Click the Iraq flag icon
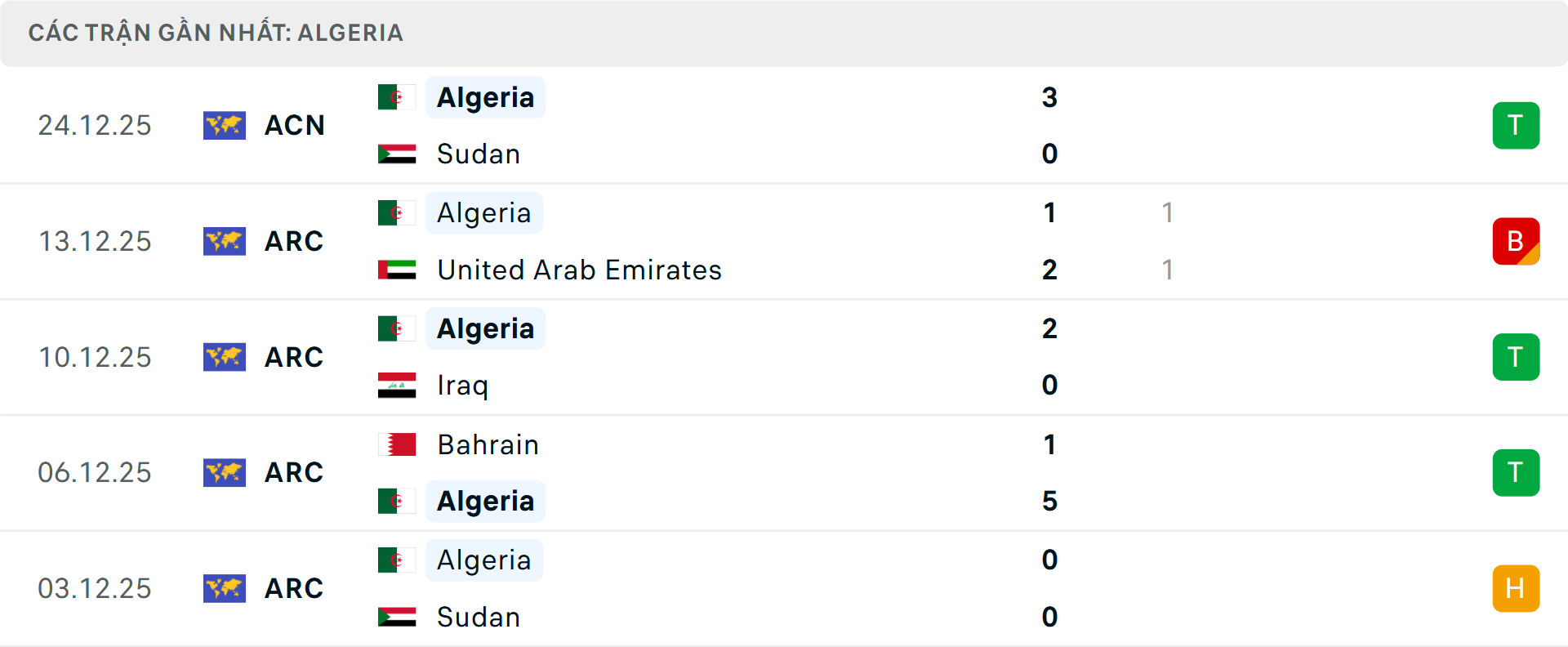Screen dimensions: 1568x647 396,385
